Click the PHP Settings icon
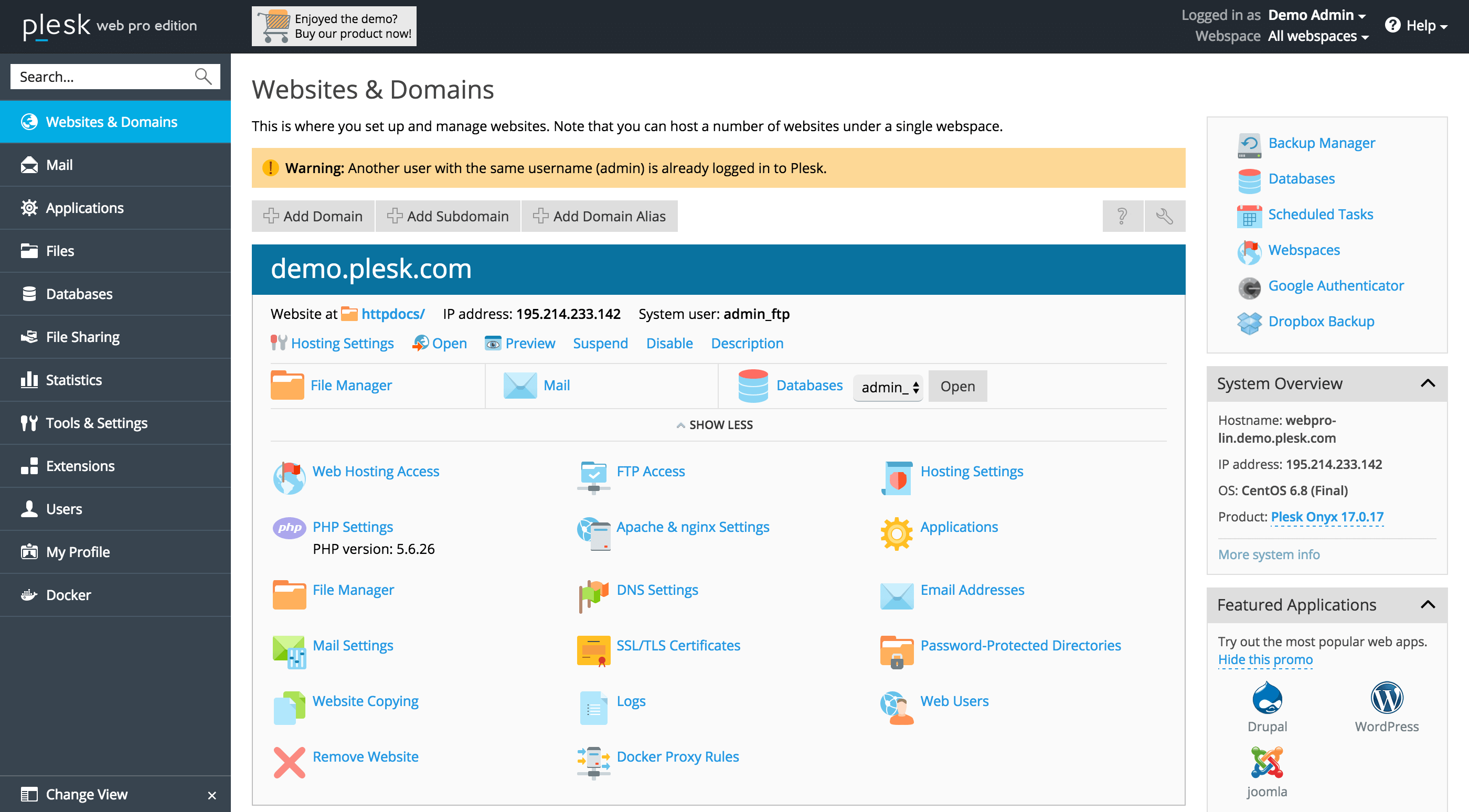 click(287, 527)
